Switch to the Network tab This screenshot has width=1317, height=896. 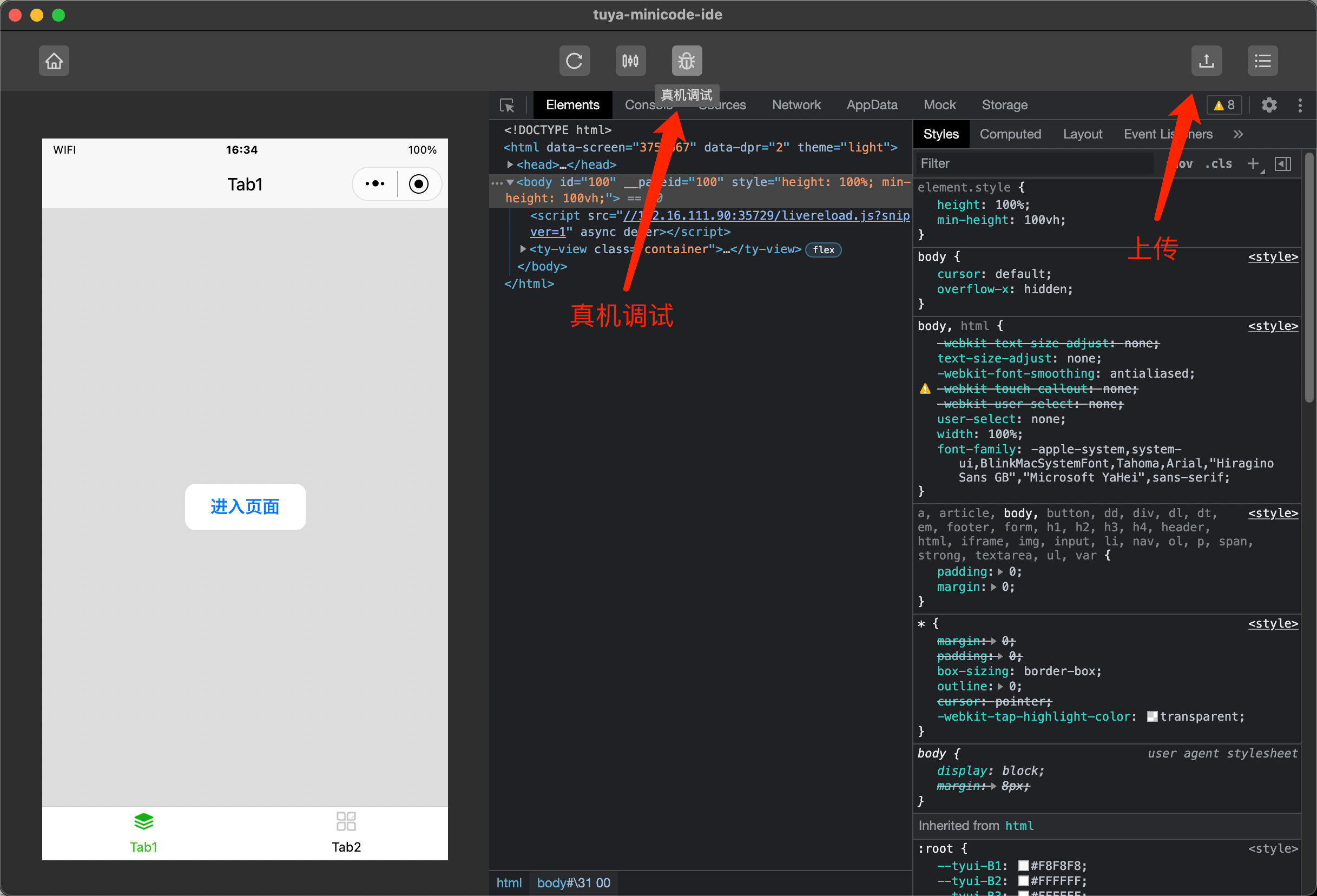tap(796, 105)
